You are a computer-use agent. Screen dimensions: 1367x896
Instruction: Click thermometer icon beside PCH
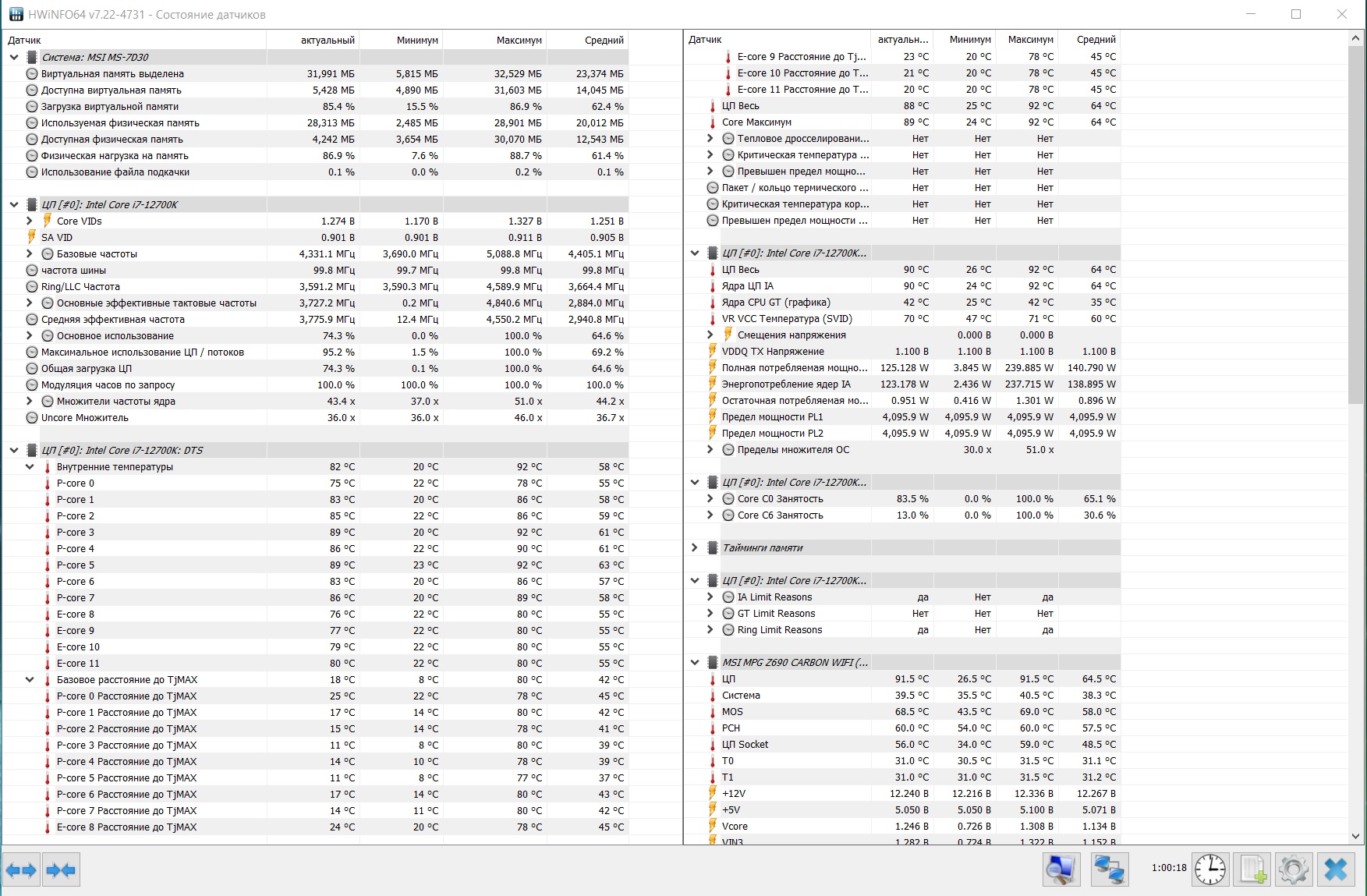click(713, 728)
